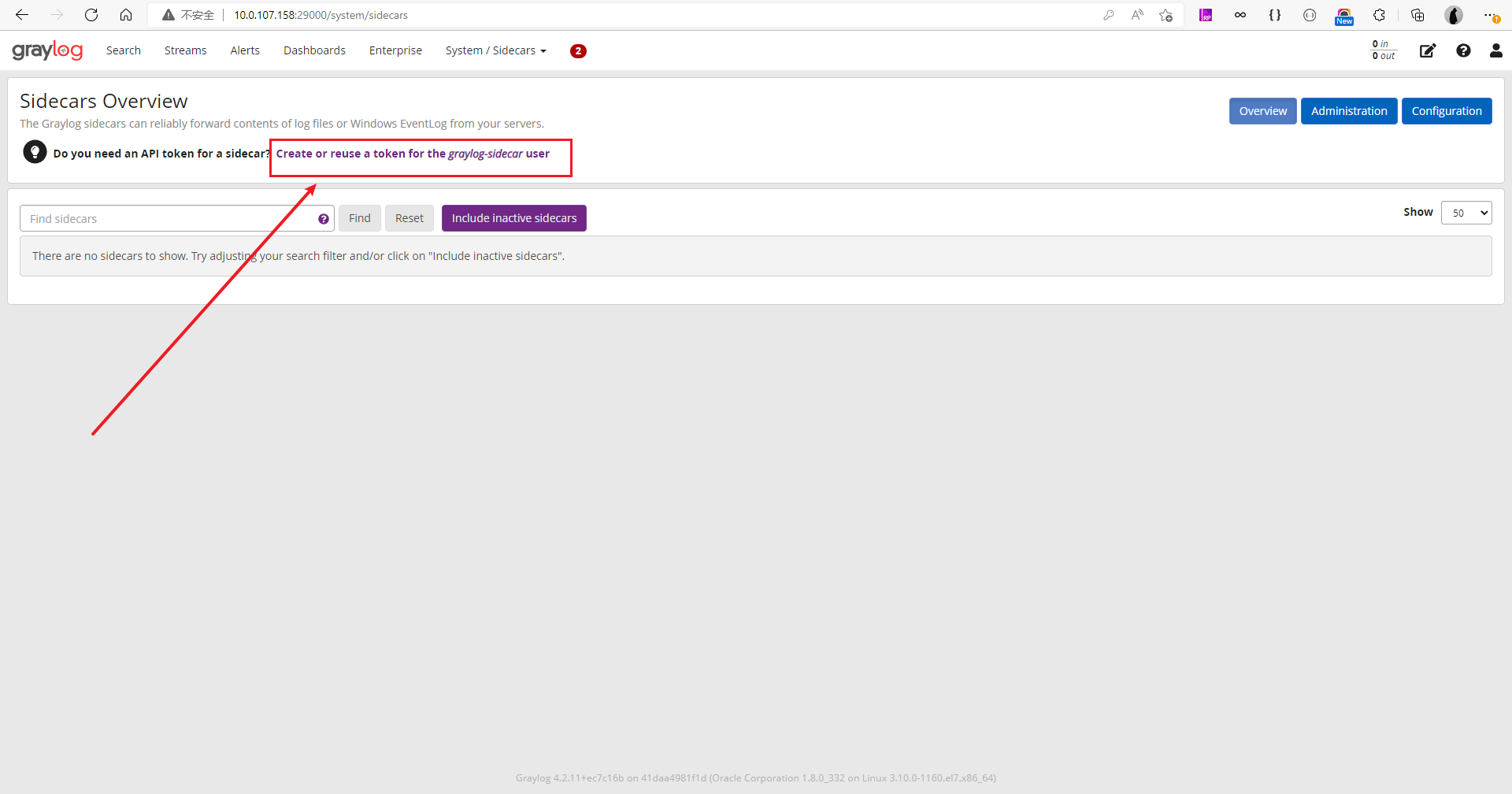Open the Configuration page button

1447,111
